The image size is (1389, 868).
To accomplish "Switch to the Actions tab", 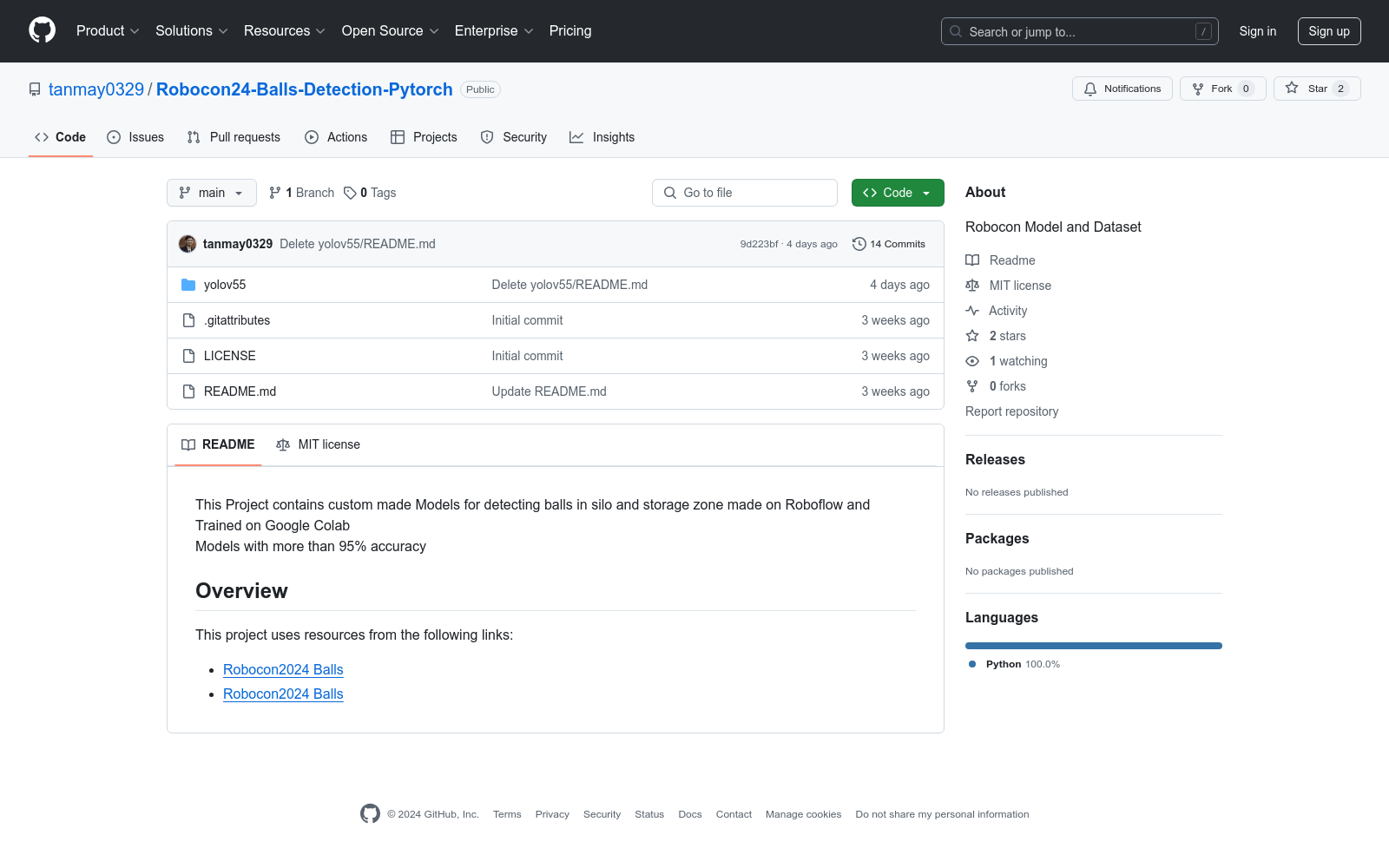I will [336, 137].
